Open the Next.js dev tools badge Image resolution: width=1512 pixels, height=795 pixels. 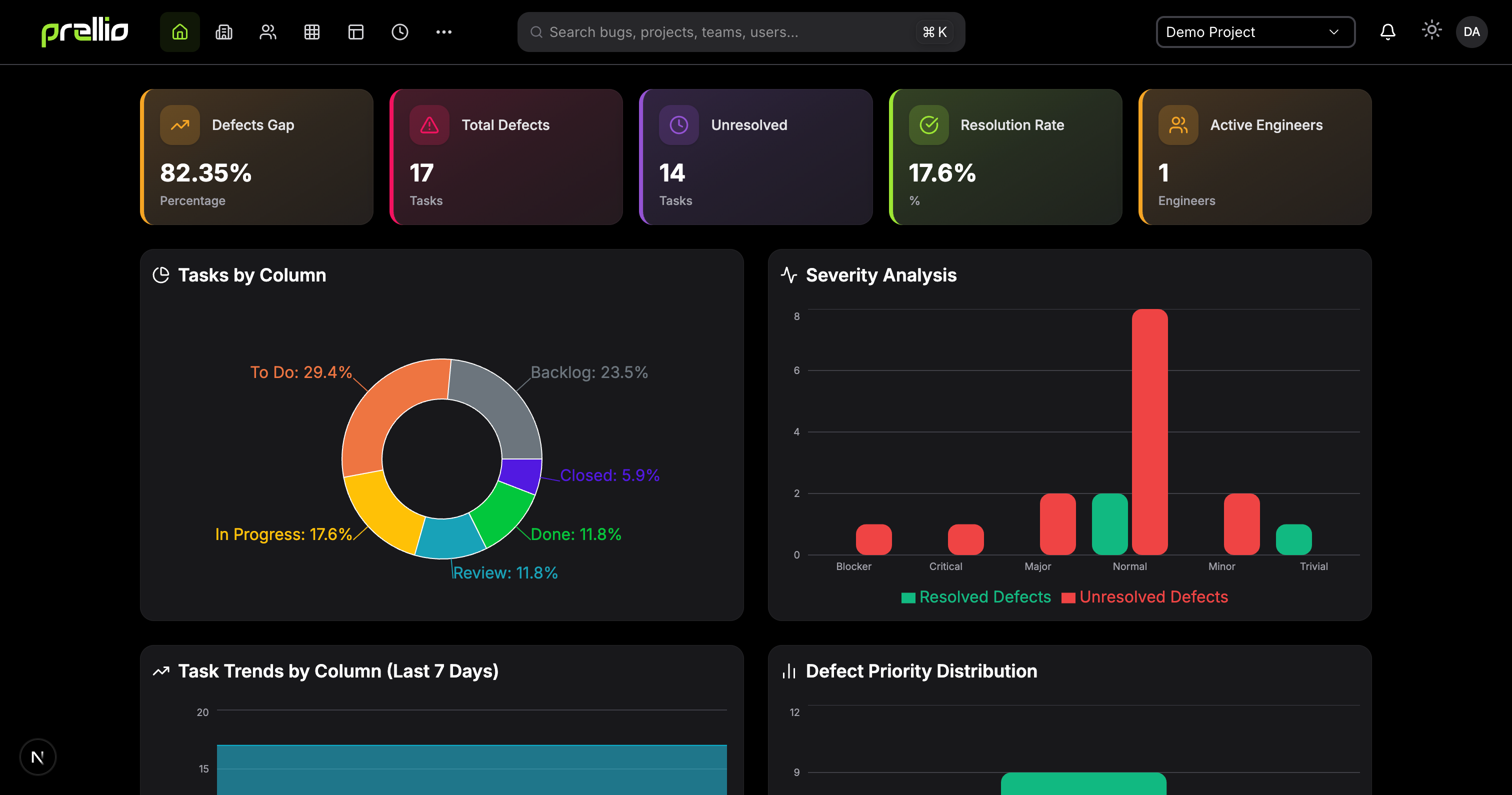tap(37, 757)
